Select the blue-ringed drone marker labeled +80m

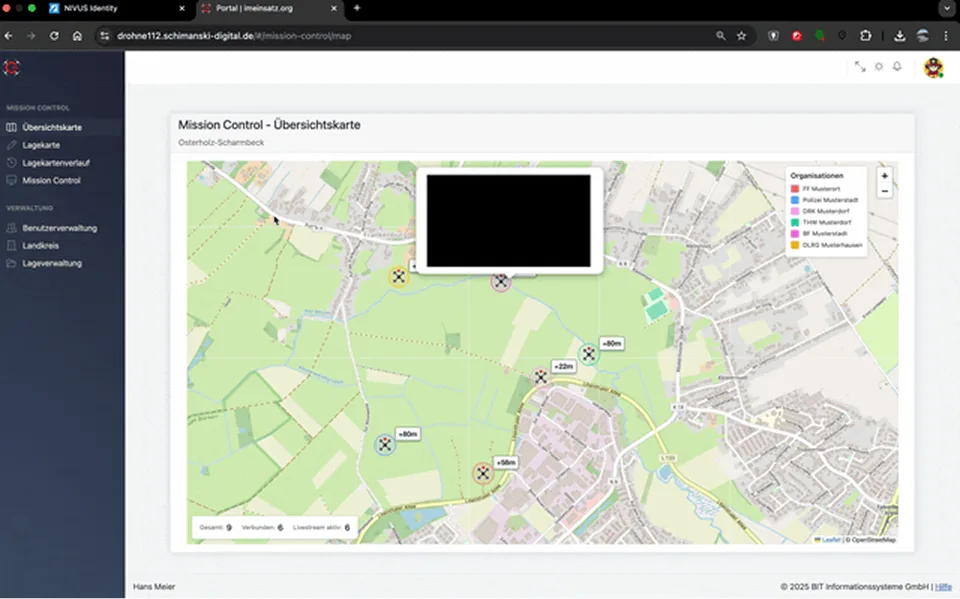point(384,444)
